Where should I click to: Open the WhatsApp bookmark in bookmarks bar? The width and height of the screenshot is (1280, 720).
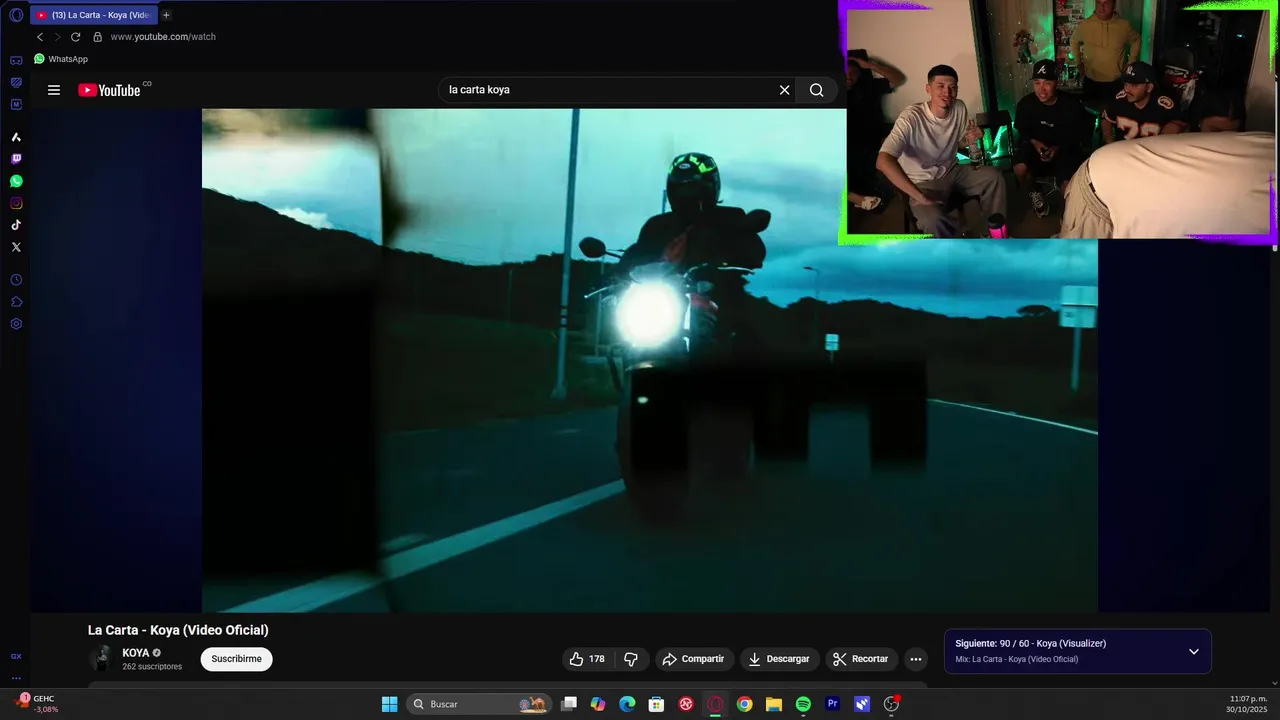61,59
